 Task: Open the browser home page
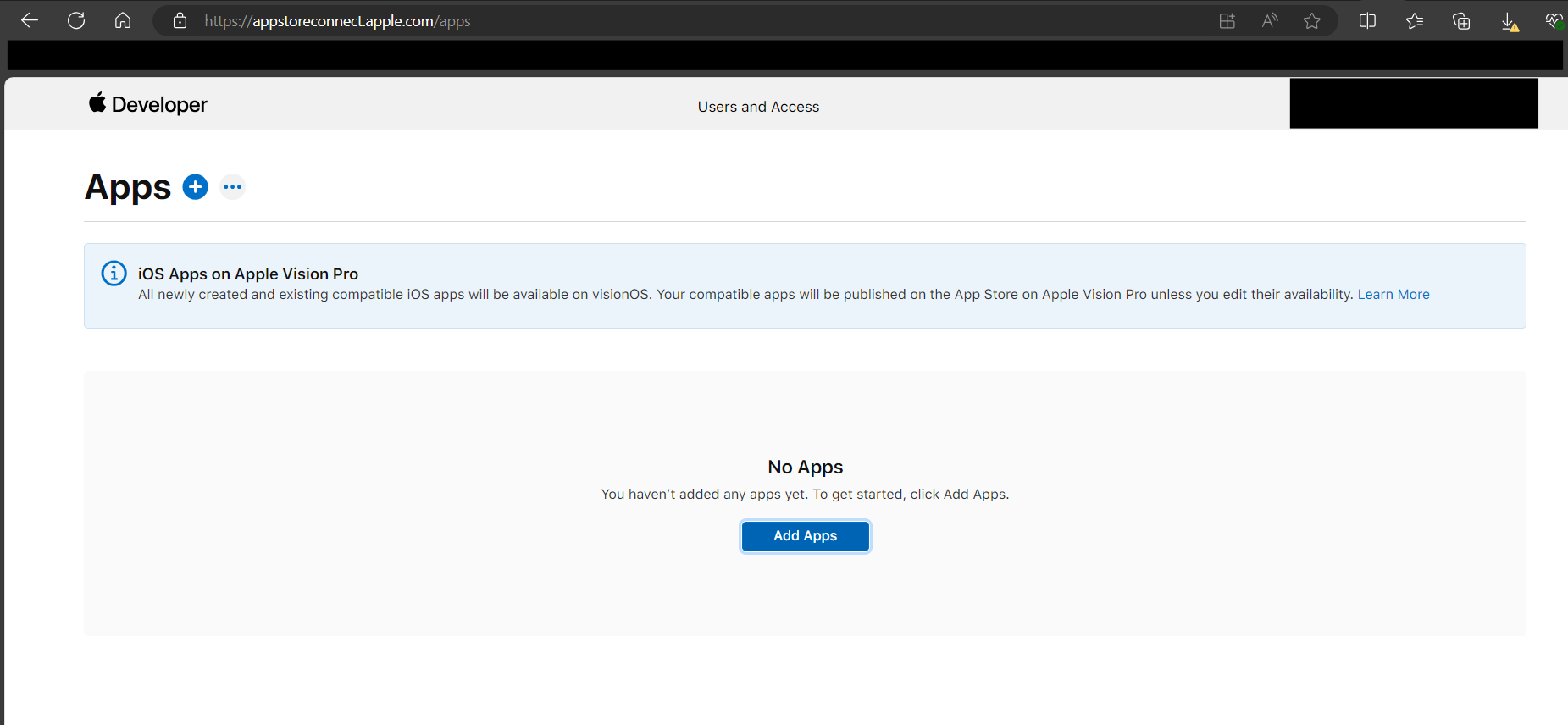(123, 21)
